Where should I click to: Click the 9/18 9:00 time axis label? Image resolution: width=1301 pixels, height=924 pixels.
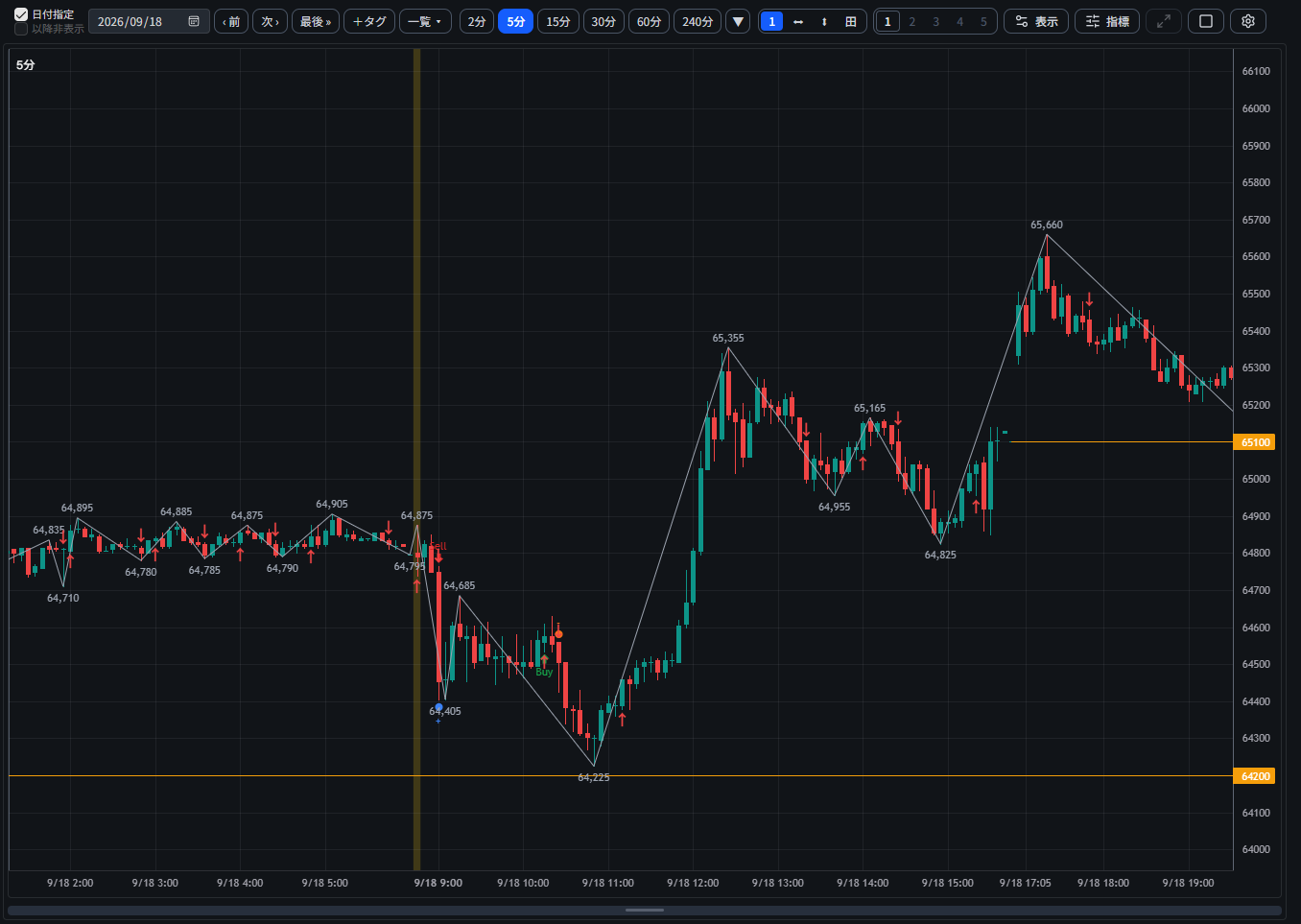tap(438, 883)
